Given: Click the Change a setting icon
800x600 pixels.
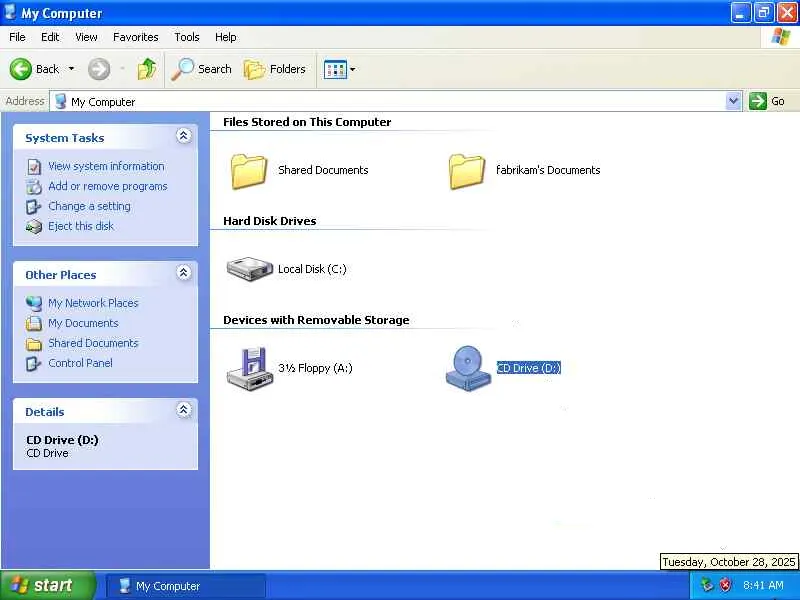Looking at the screenshot, I should click(x=34, y=207).
